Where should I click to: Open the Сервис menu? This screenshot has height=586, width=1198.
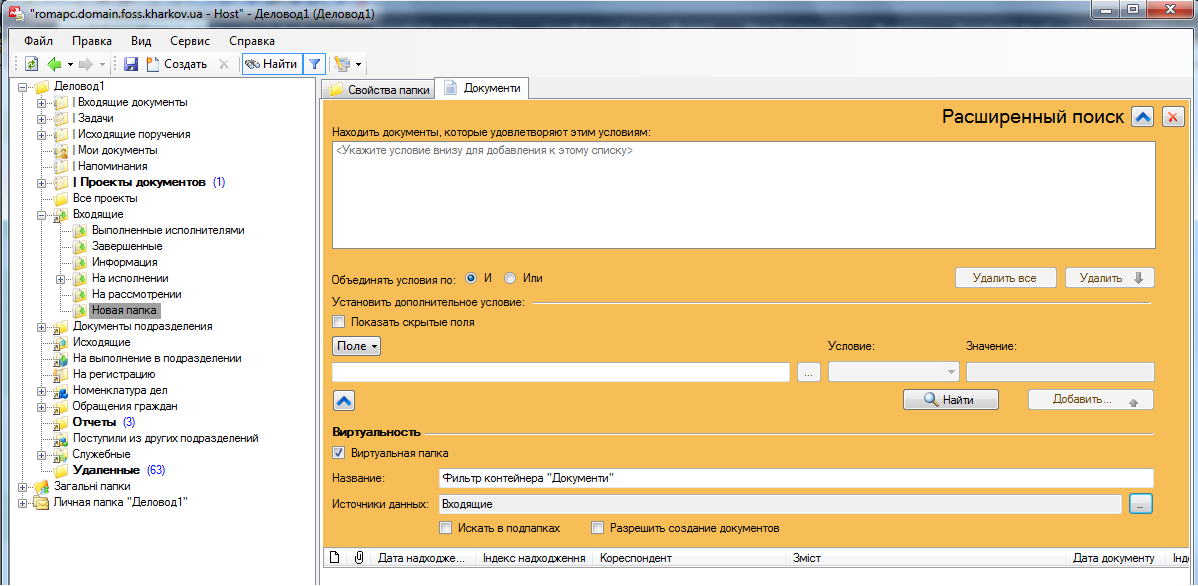[x=188, y=41]
